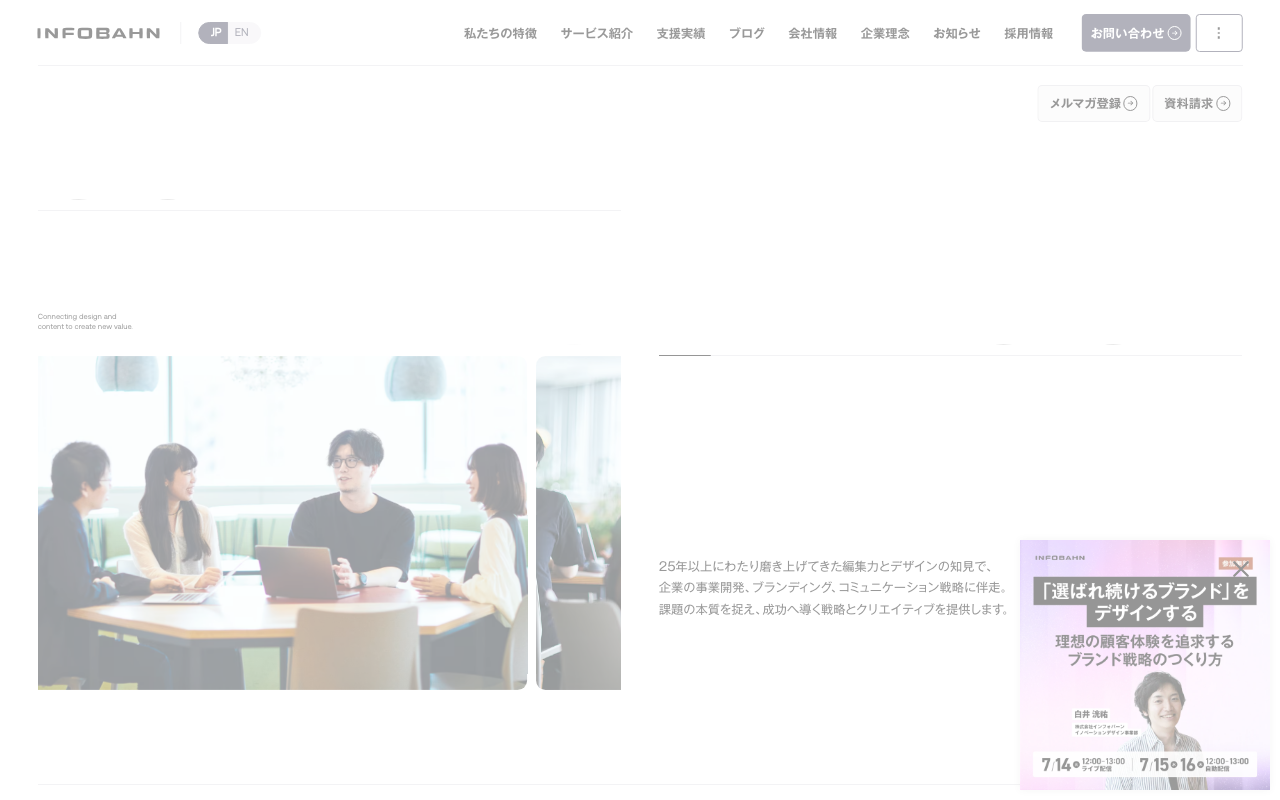Click the 'Connecting design and content' tagline
Viewport: 1280px width, 800px height.
pos(85,321)
